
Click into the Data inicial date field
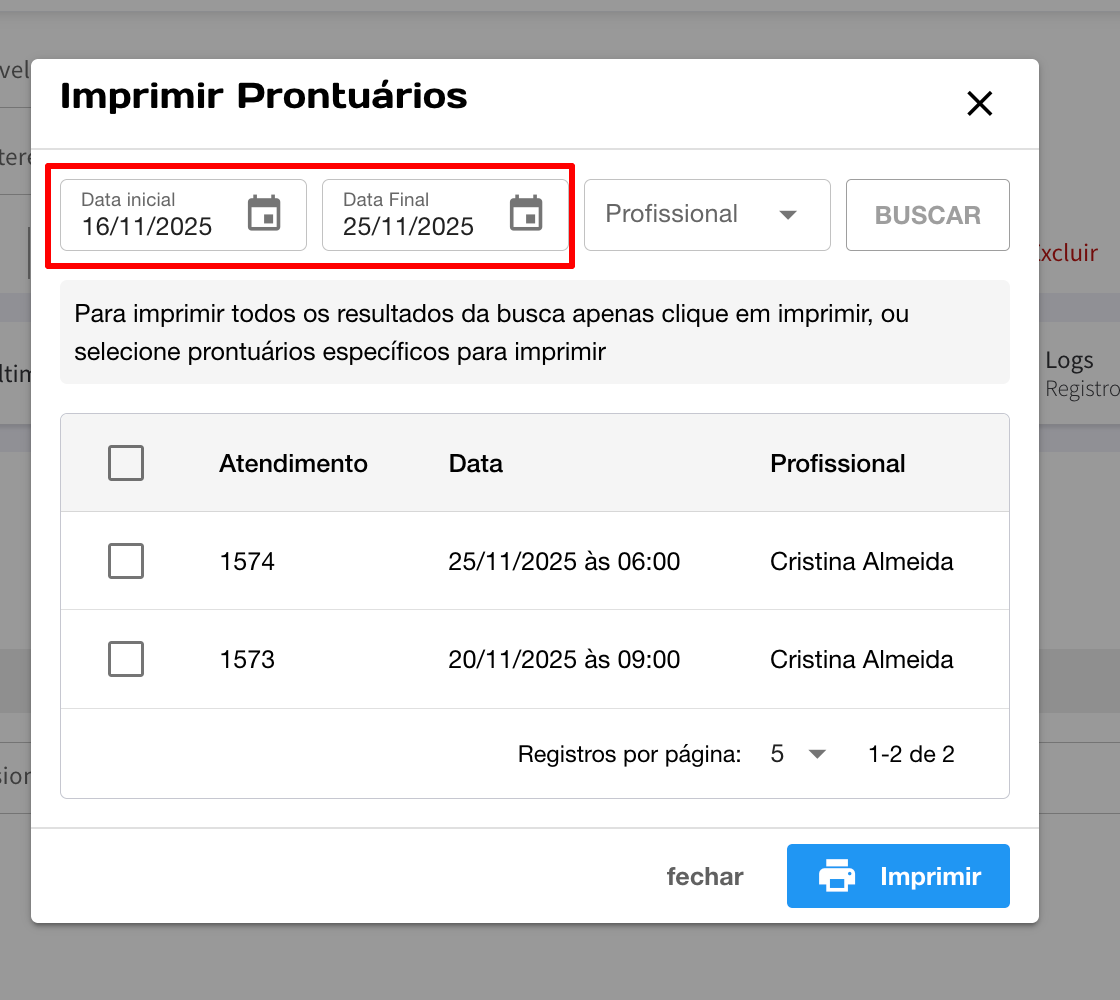coord(150,226)
